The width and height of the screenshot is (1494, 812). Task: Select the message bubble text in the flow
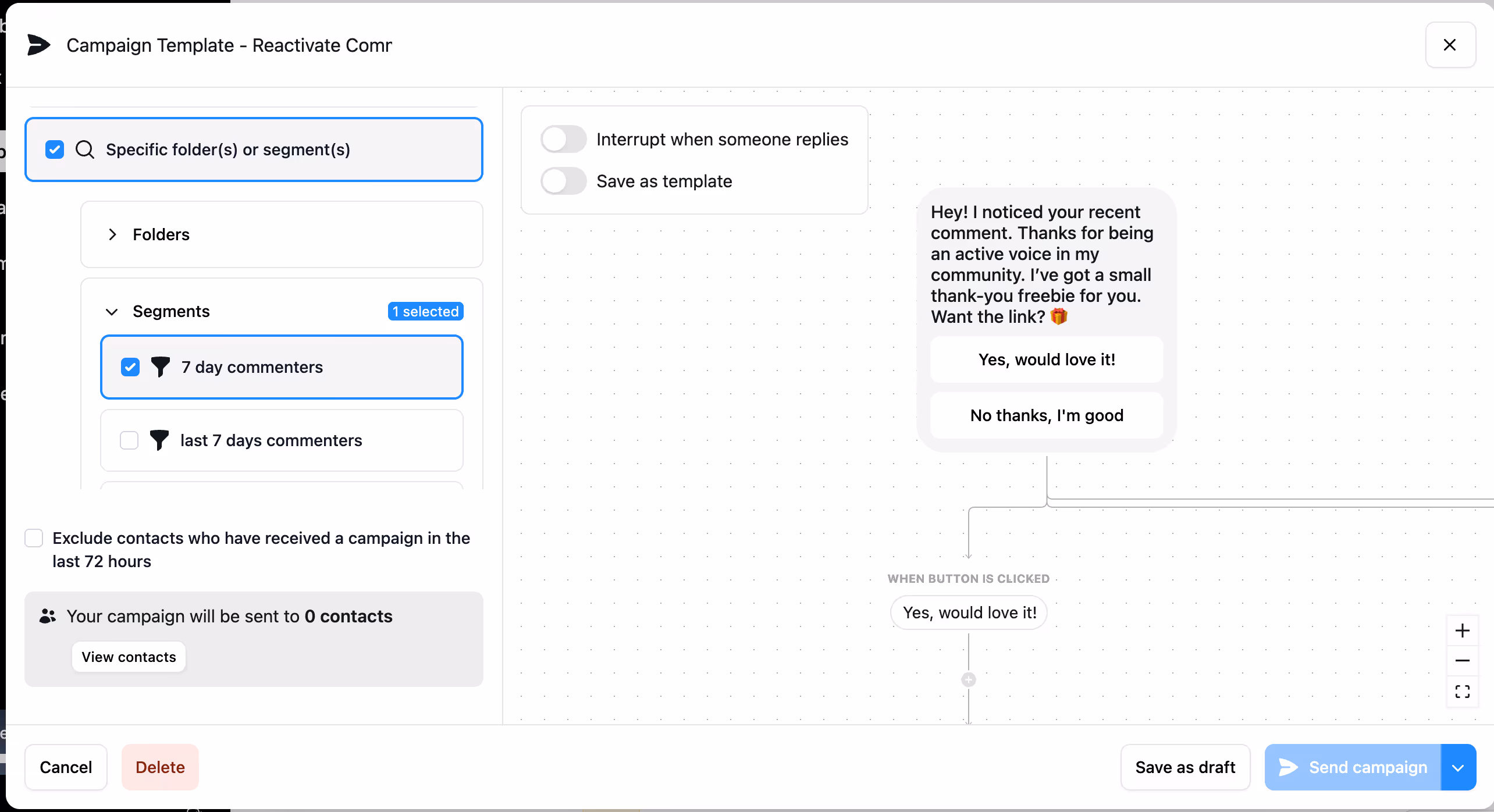point(1041,264)
